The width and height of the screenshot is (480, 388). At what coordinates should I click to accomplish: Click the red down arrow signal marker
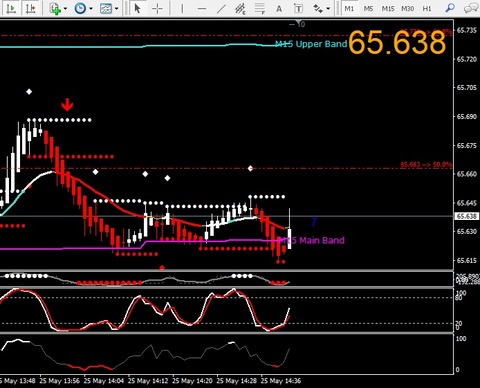(67, 104)
